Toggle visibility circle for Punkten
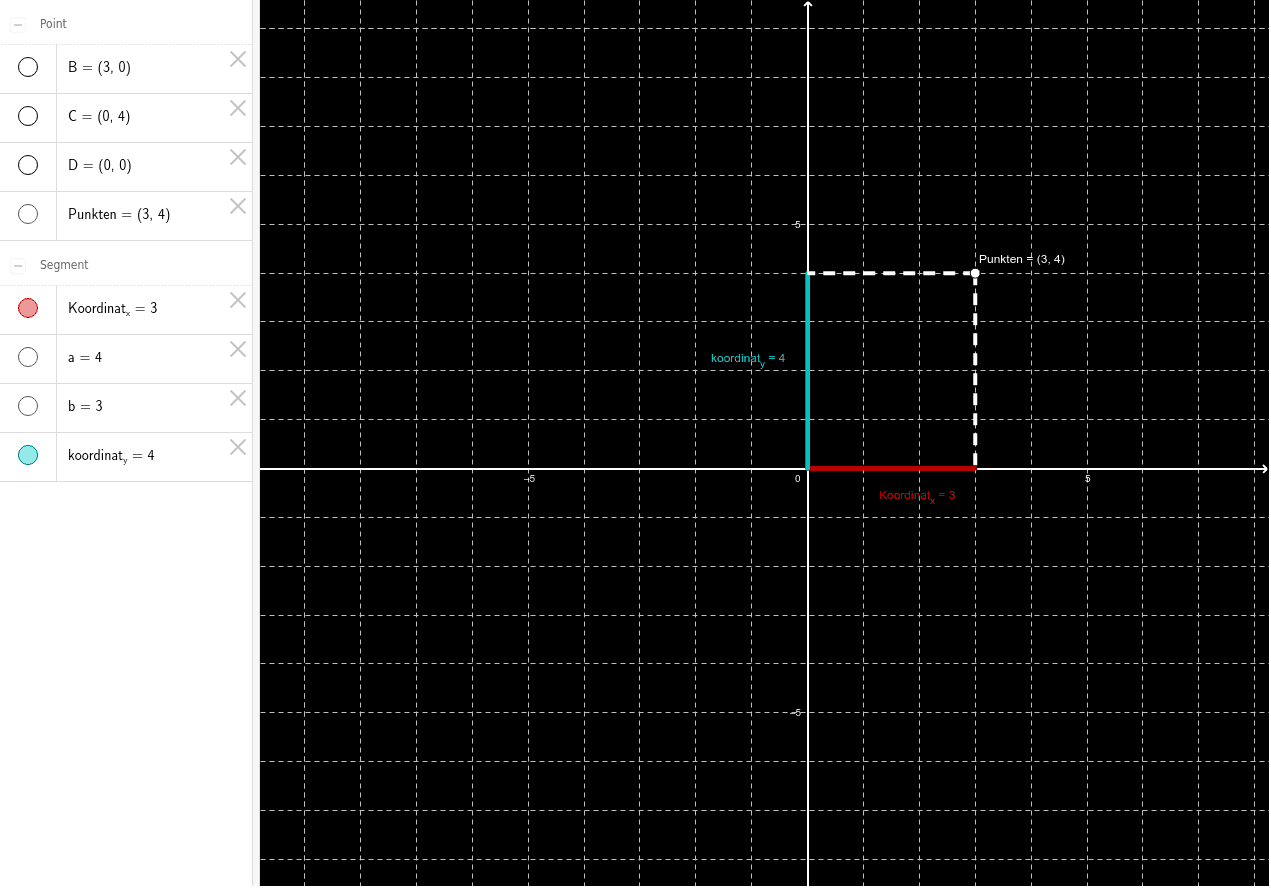 click(x=28, y=214)
